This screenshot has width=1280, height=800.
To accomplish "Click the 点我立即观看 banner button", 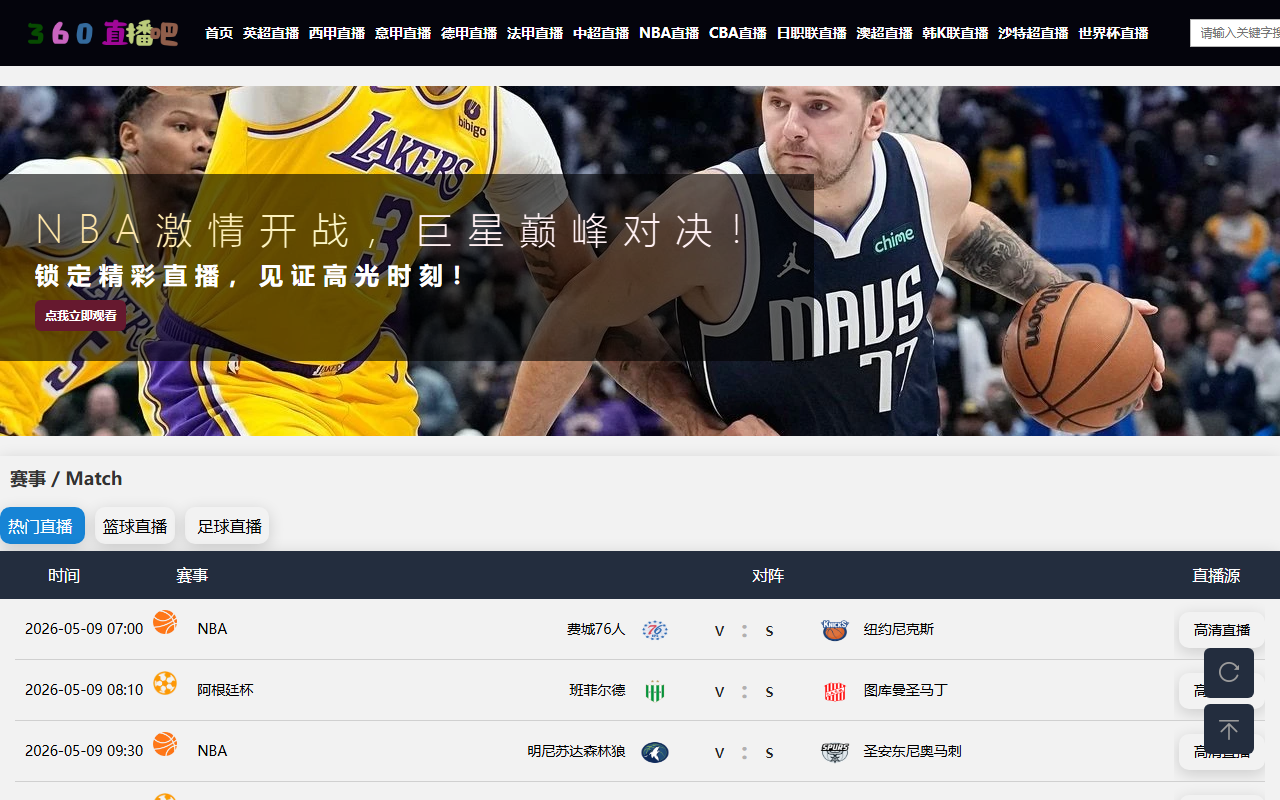I will pos(81,315).
